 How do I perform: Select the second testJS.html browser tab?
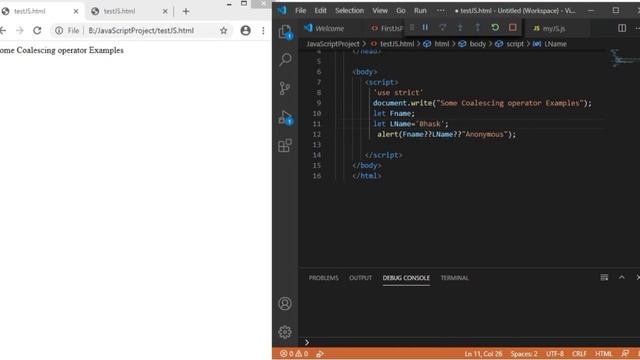coord(129,11)
